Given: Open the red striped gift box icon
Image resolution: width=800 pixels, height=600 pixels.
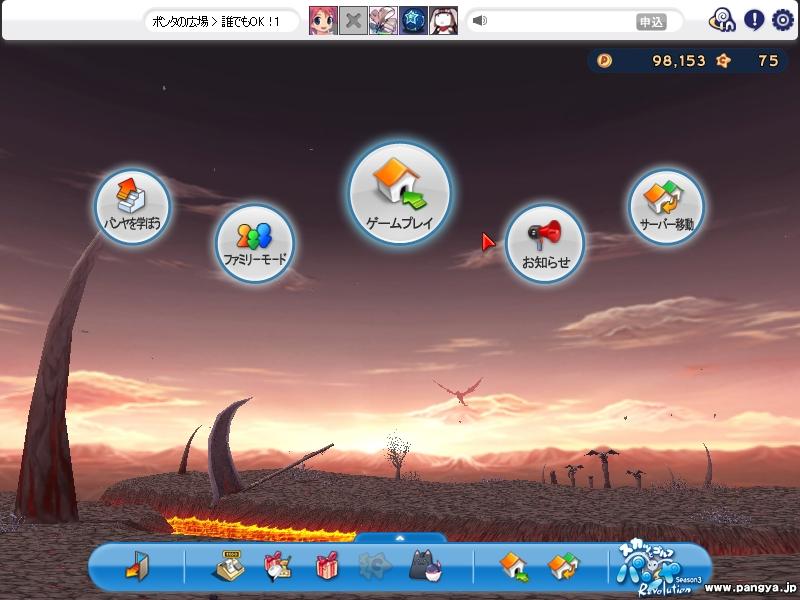Looking at the screenshot, I should (327, 565).
